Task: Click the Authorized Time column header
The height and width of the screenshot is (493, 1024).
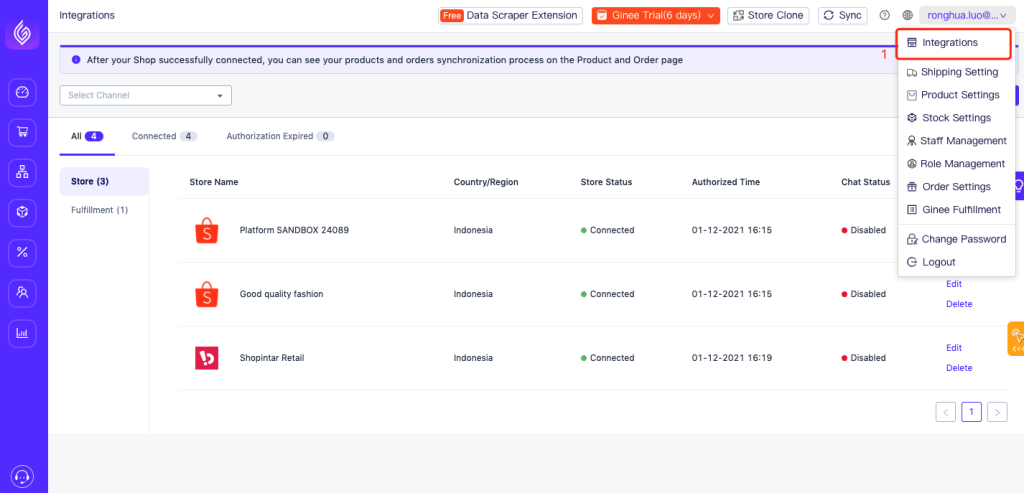Action: click(726, 182)
